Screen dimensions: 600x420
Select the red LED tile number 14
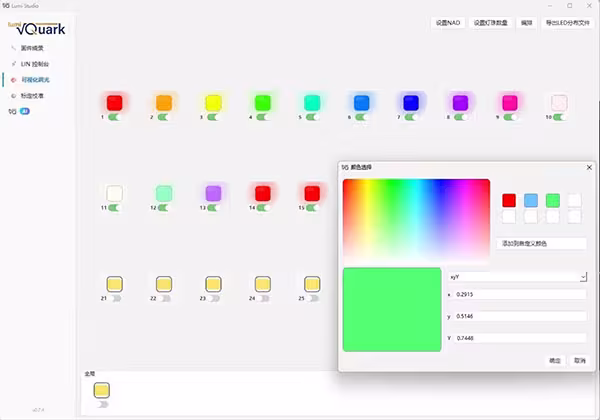262,194
